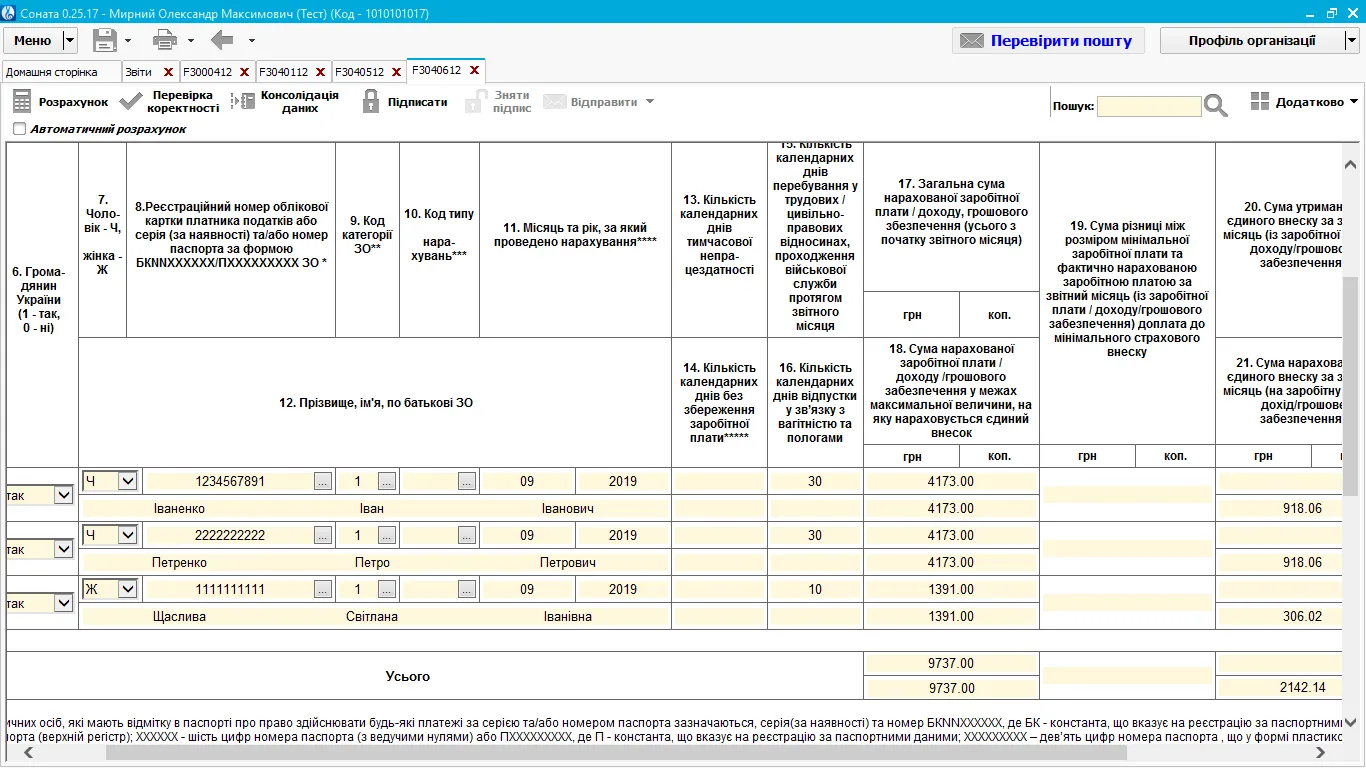The width and height of the screenshot is (1366, 768).
Task: Click the vertical scrollbar down arrow
Action: coord(1350,722)
